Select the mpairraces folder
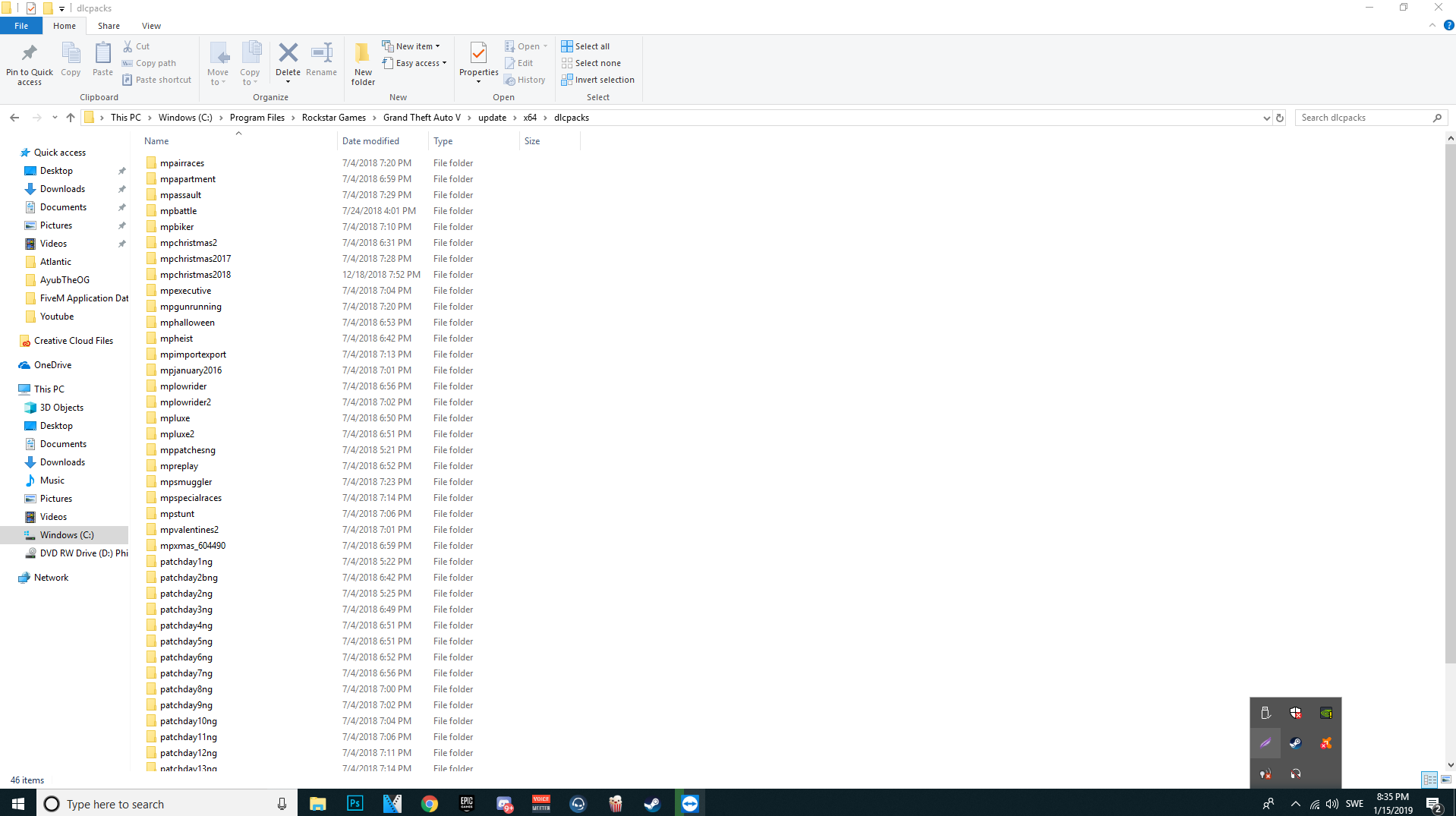 (x=182, y=163)
